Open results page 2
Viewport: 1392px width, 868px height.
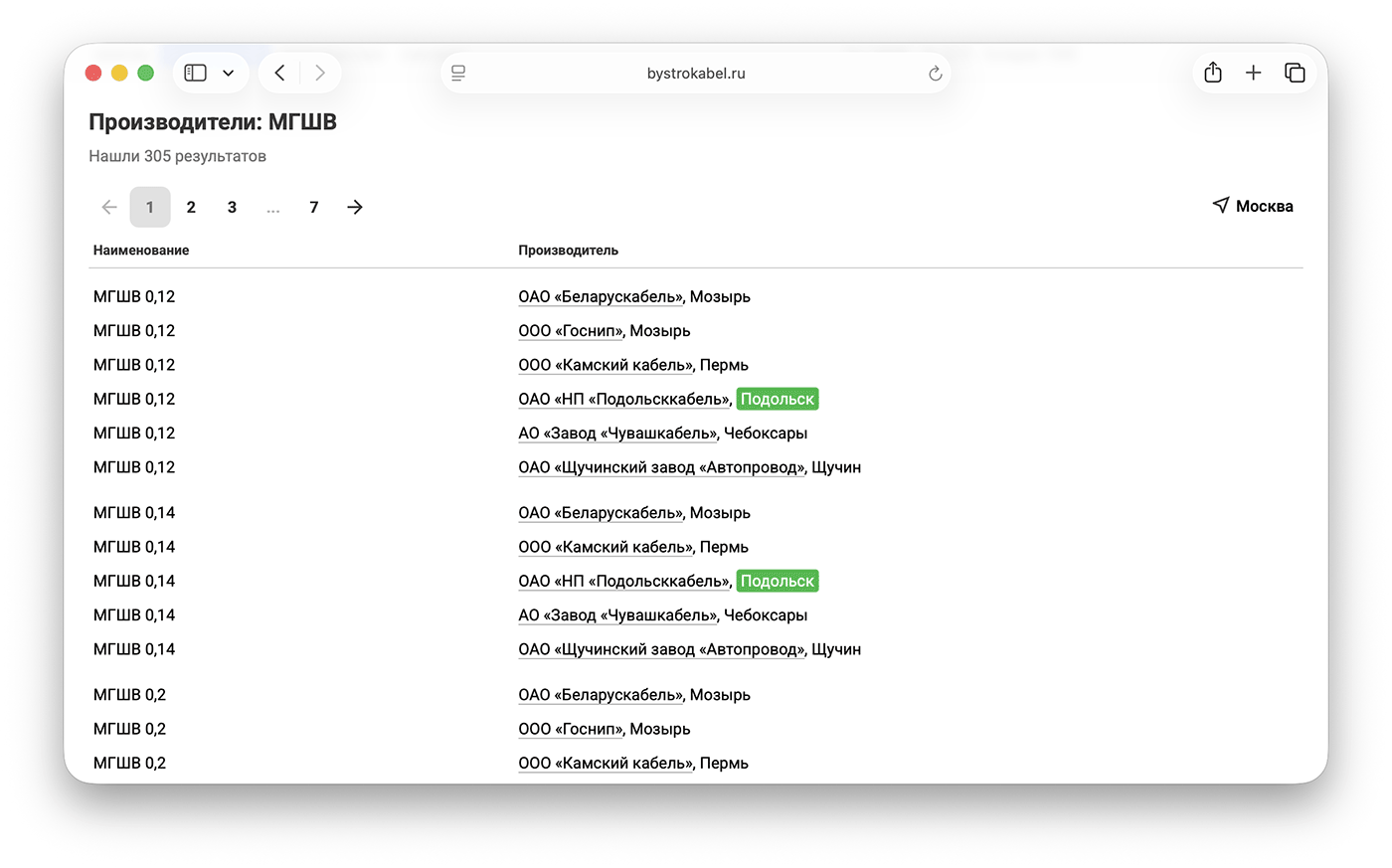191,207
